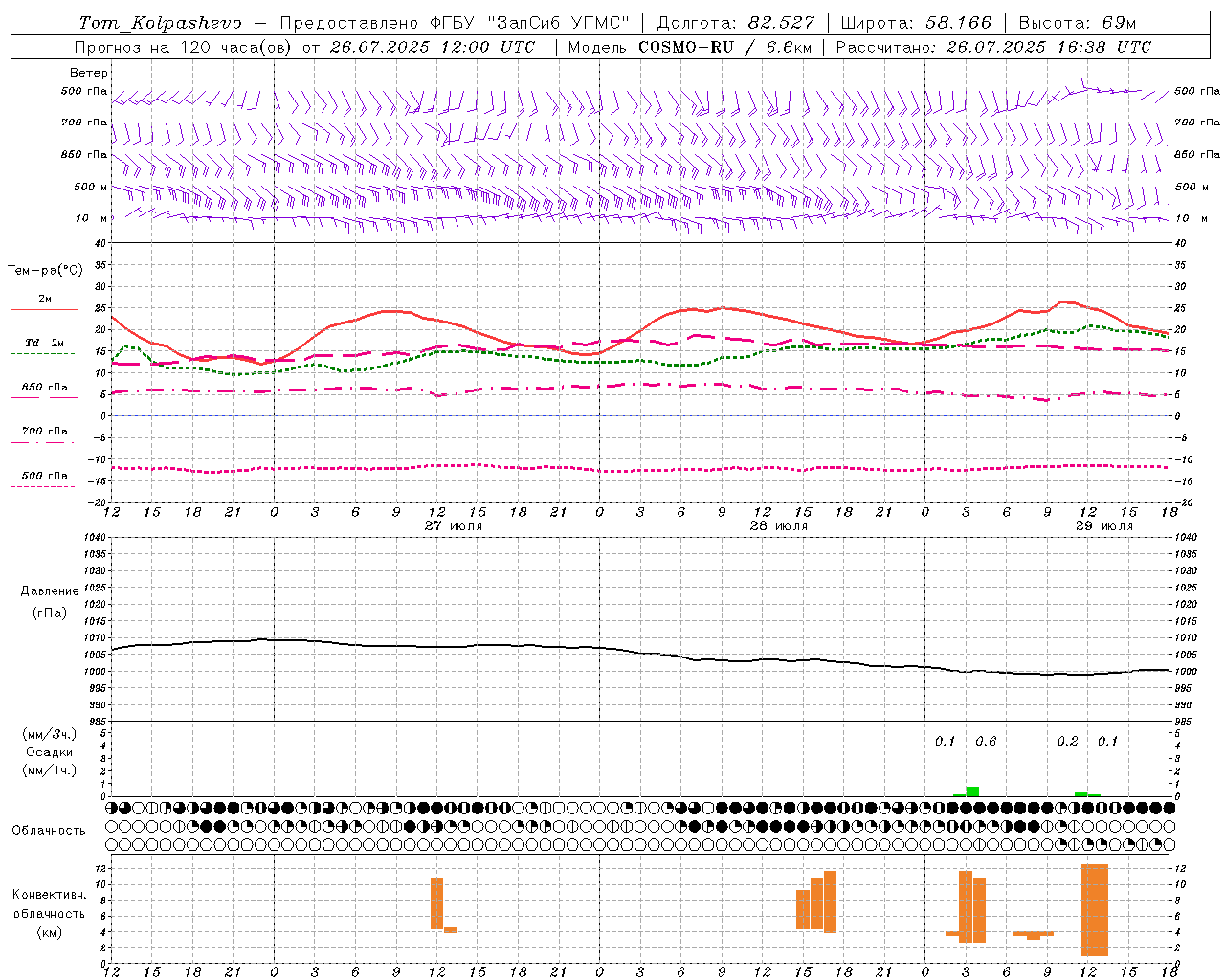Click the 'COSMO-RU / 6.6км' model name

point(724,47)
